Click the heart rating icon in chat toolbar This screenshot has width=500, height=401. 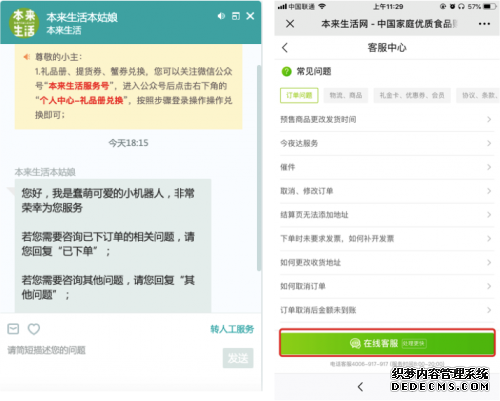tap(34, 329)
